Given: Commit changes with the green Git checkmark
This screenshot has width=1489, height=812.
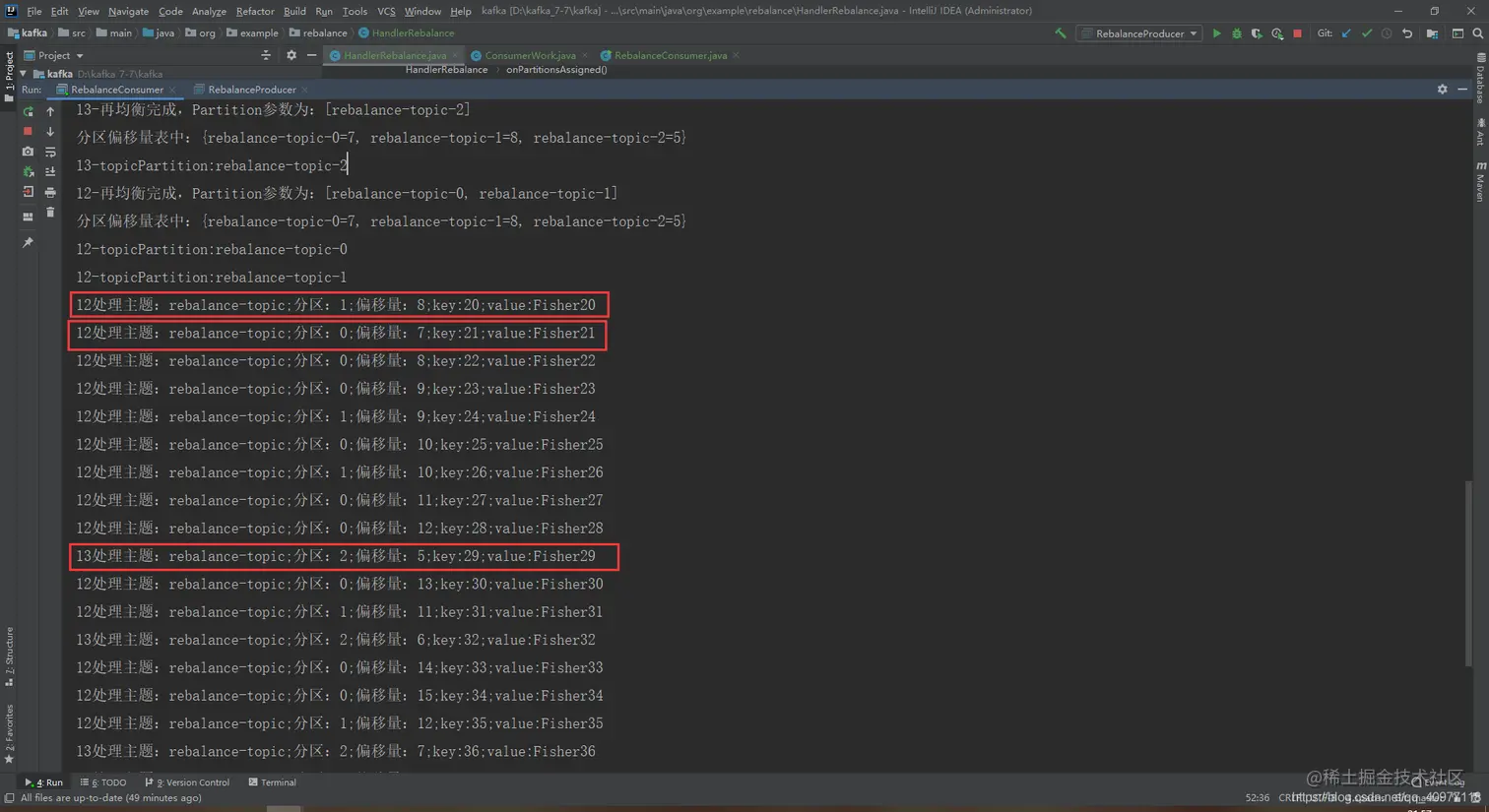Looking at the screenshot, I should point(1367,33).
